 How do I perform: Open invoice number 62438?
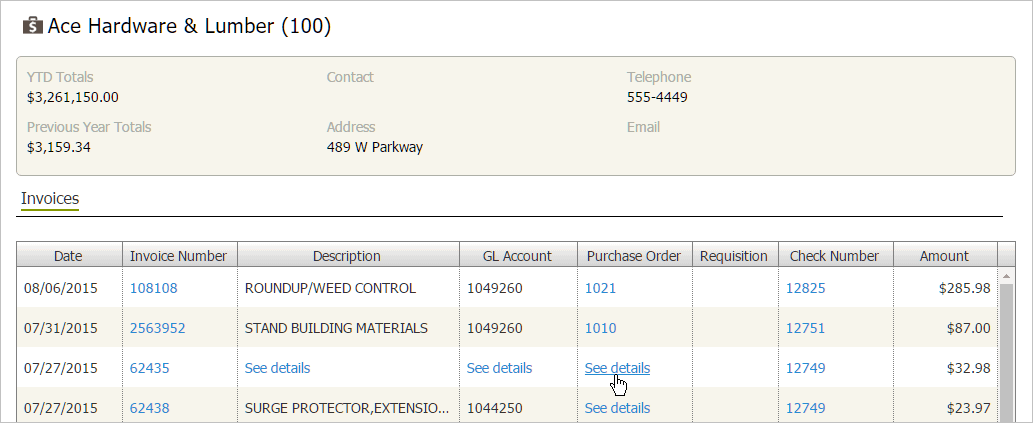click(150, 408)
